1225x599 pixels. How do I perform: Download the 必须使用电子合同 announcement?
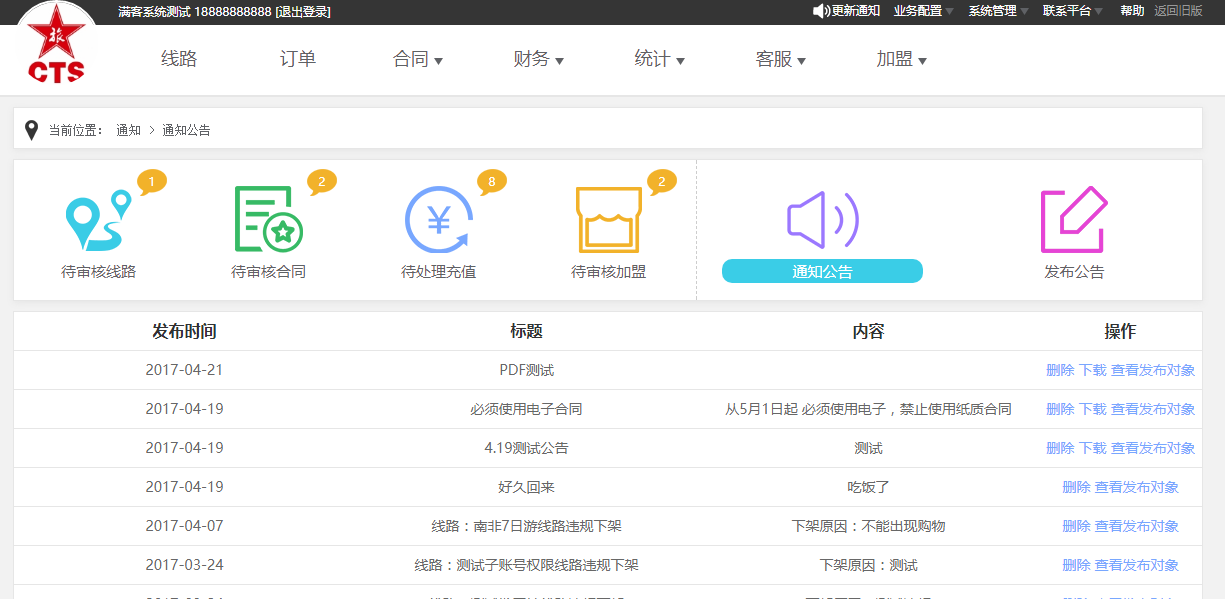(1092, 409)
